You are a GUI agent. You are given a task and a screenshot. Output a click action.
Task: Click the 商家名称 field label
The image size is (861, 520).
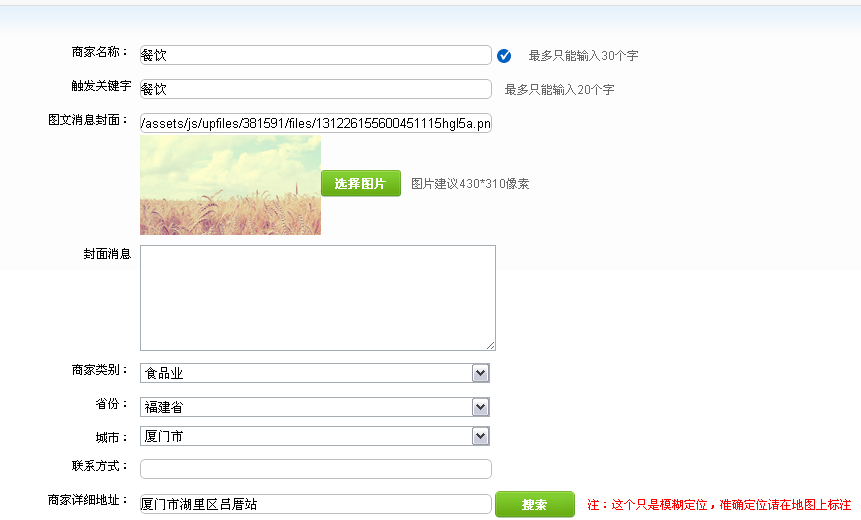[100, 53]
